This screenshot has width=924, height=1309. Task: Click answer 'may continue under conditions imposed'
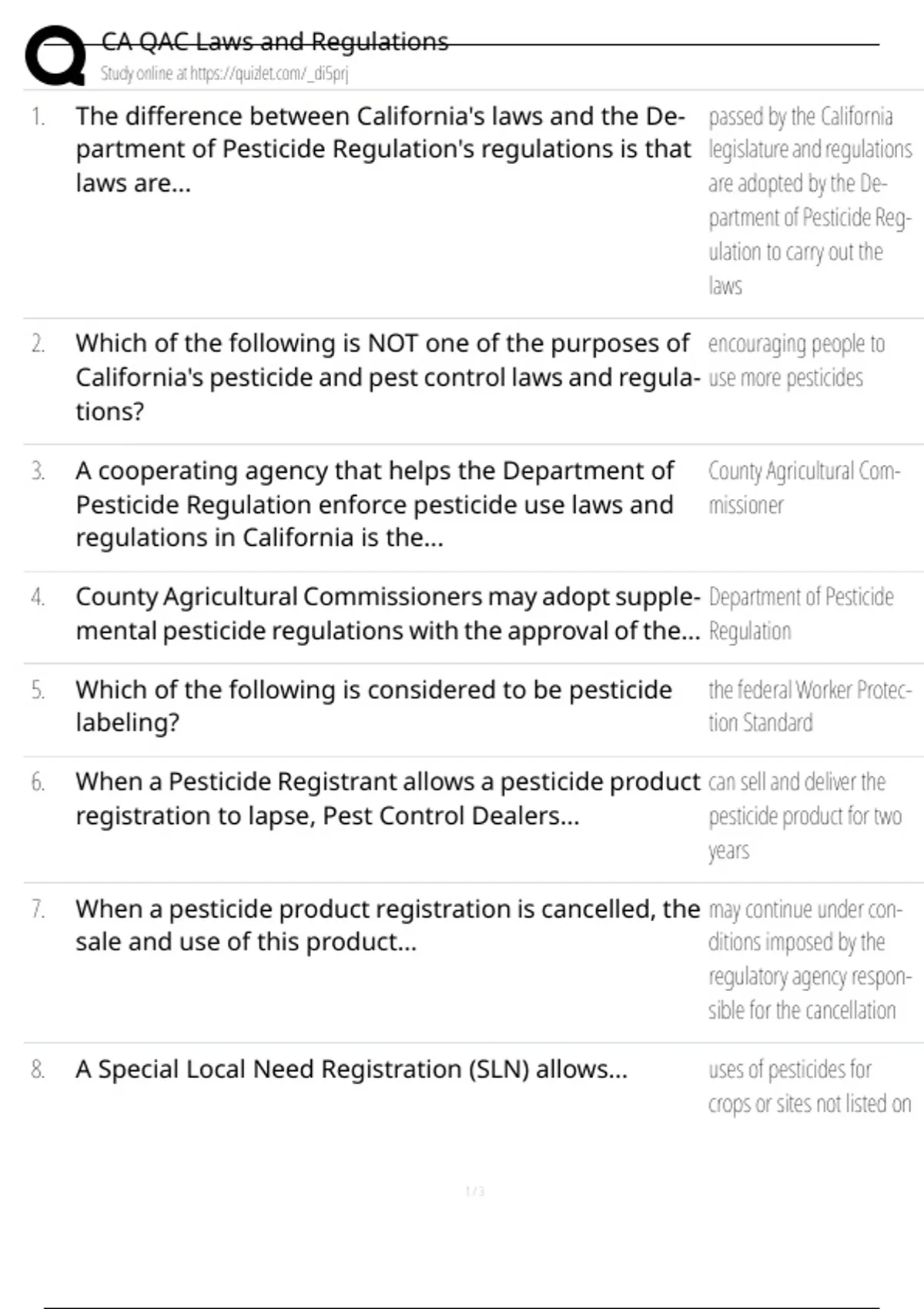tap(808, 959)
